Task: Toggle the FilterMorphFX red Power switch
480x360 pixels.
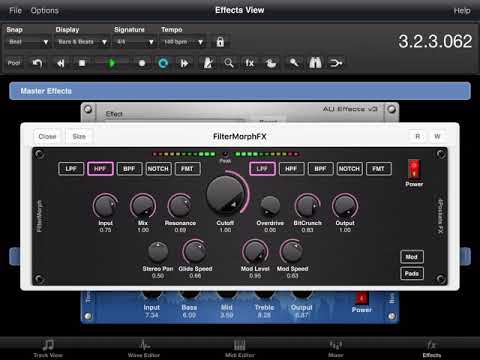Action: point(414,169)
